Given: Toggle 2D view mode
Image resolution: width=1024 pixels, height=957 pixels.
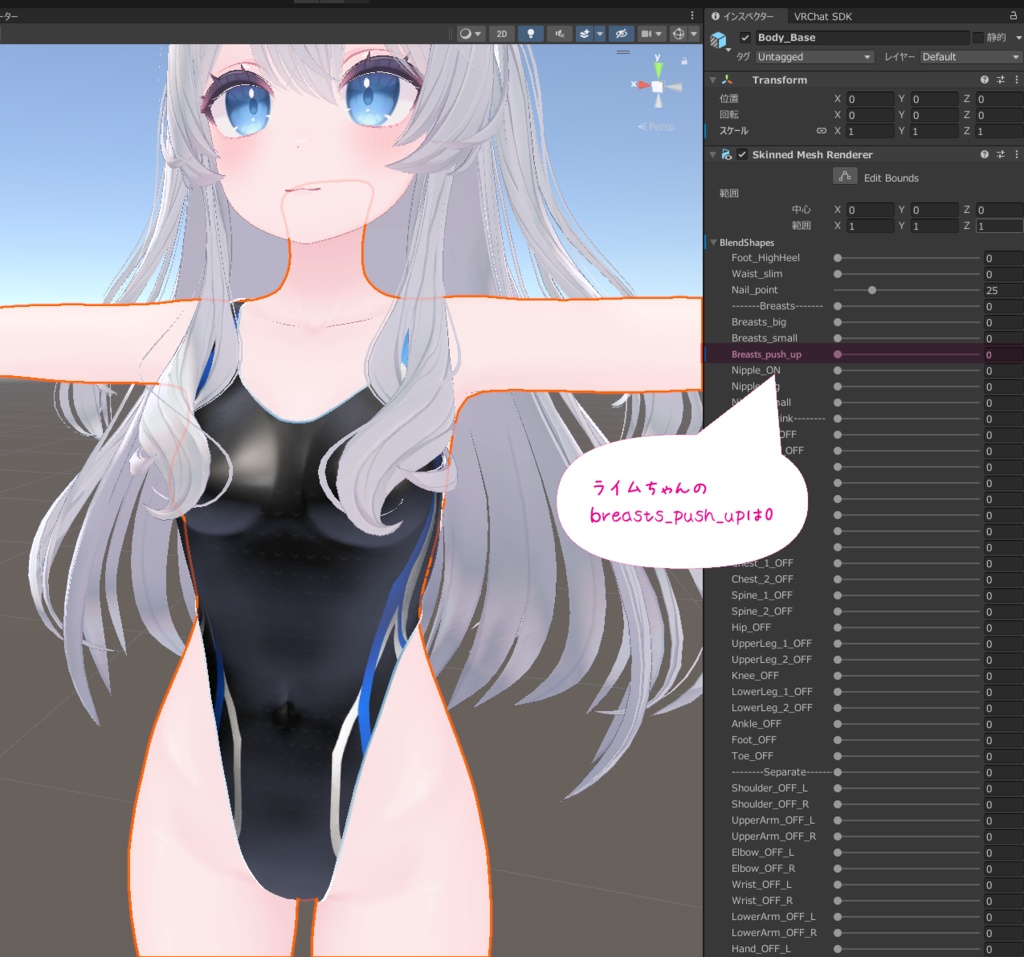Looking at the screenshot, I should pos(502,33).
